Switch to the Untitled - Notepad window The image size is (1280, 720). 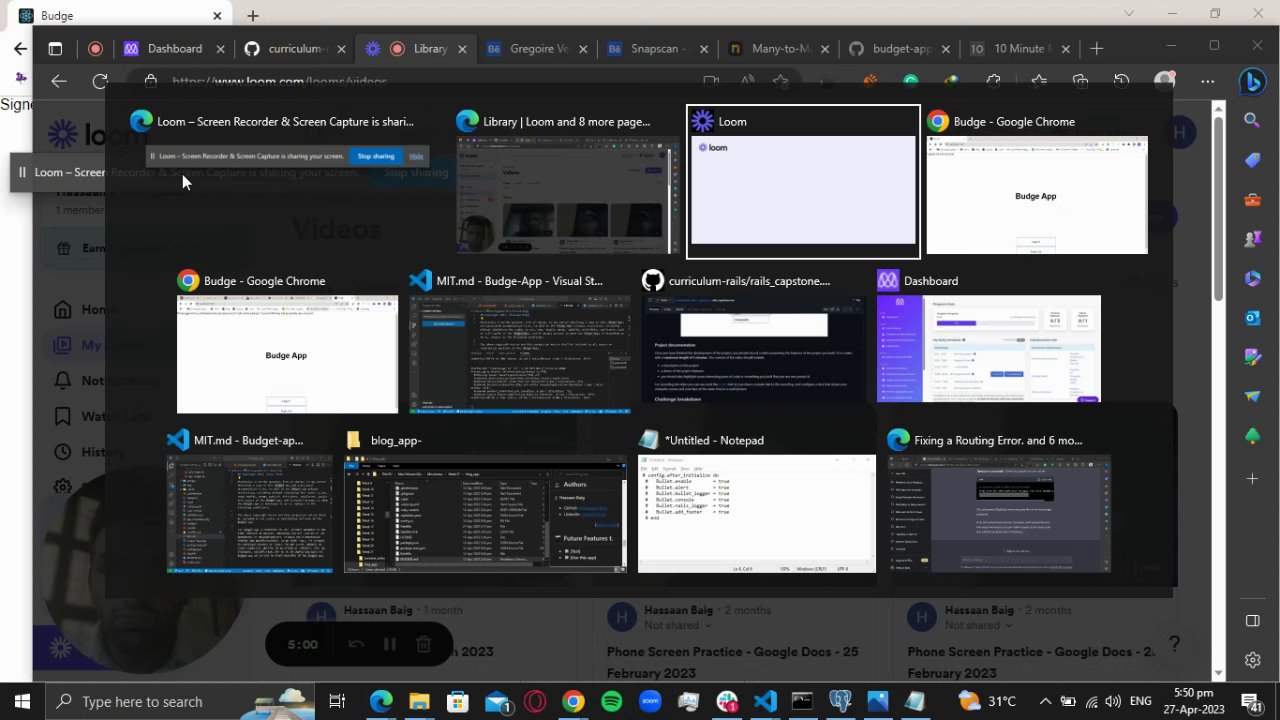(x=757, y=501)
